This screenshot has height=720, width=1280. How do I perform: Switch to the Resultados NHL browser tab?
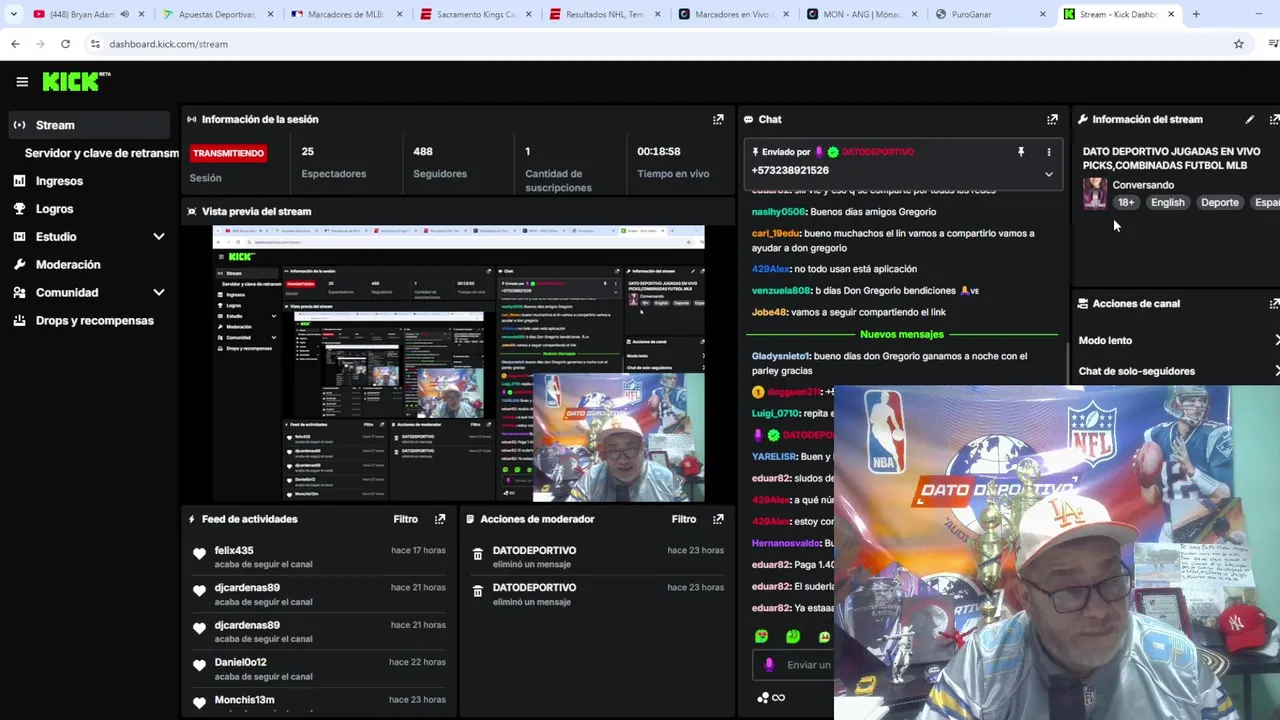(x=603, y=14)
